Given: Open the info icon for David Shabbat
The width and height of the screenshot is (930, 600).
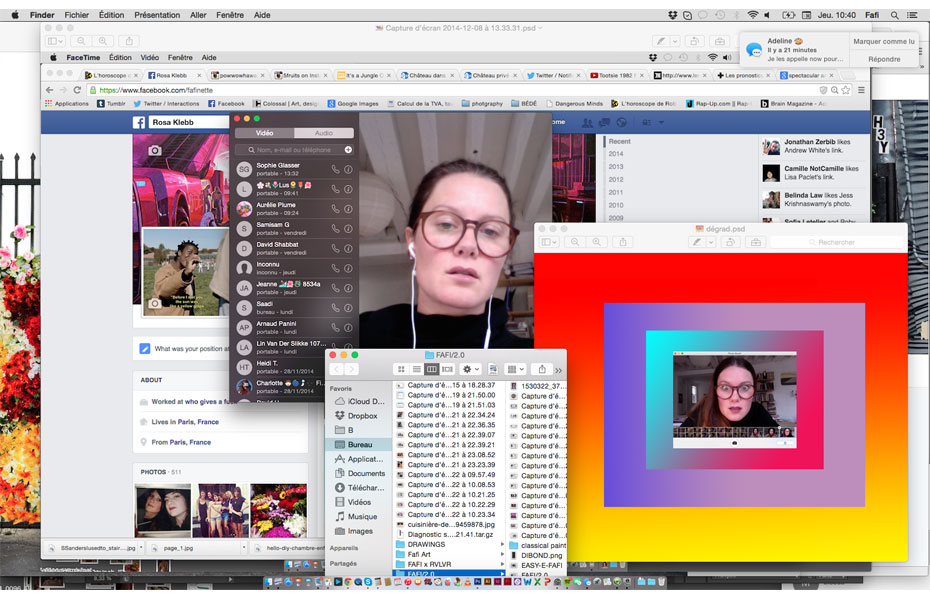Looking at the screenshot, I should click(349, 248).
